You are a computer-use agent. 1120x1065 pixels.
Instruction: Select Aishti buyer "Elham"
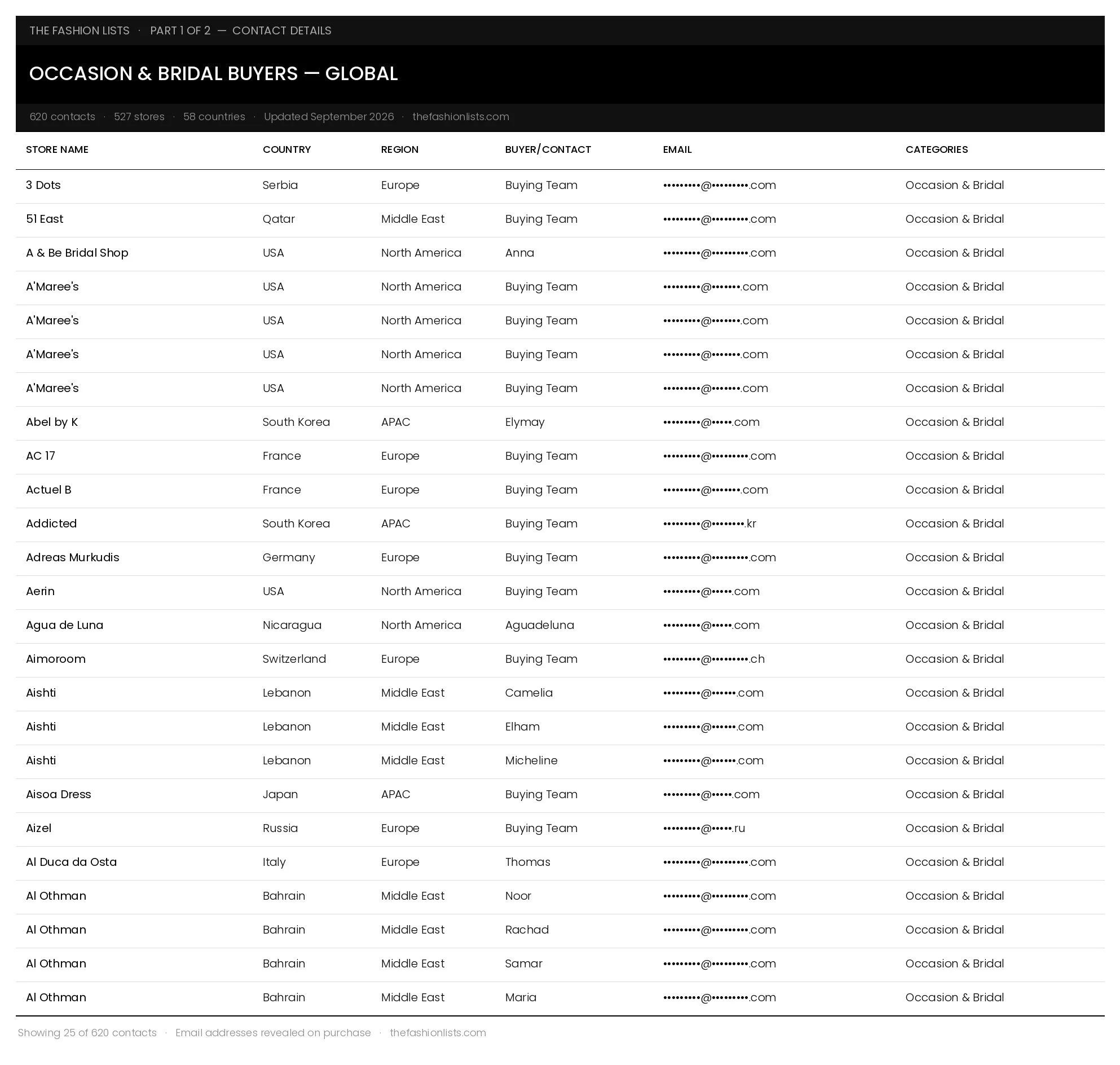click(x=522, y=727)
